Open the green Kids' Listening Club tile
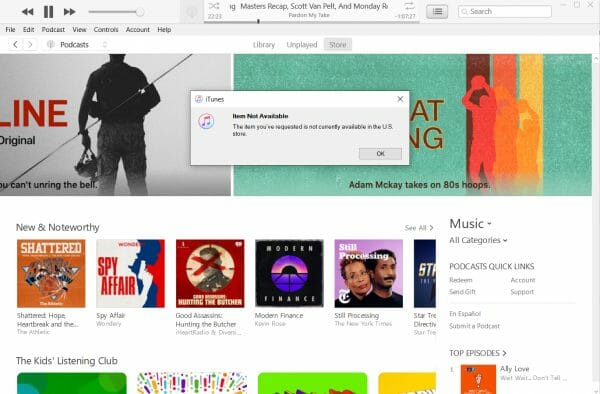Image resolution: width=600 pixels, height=394 pixels. tap(72, 383)
